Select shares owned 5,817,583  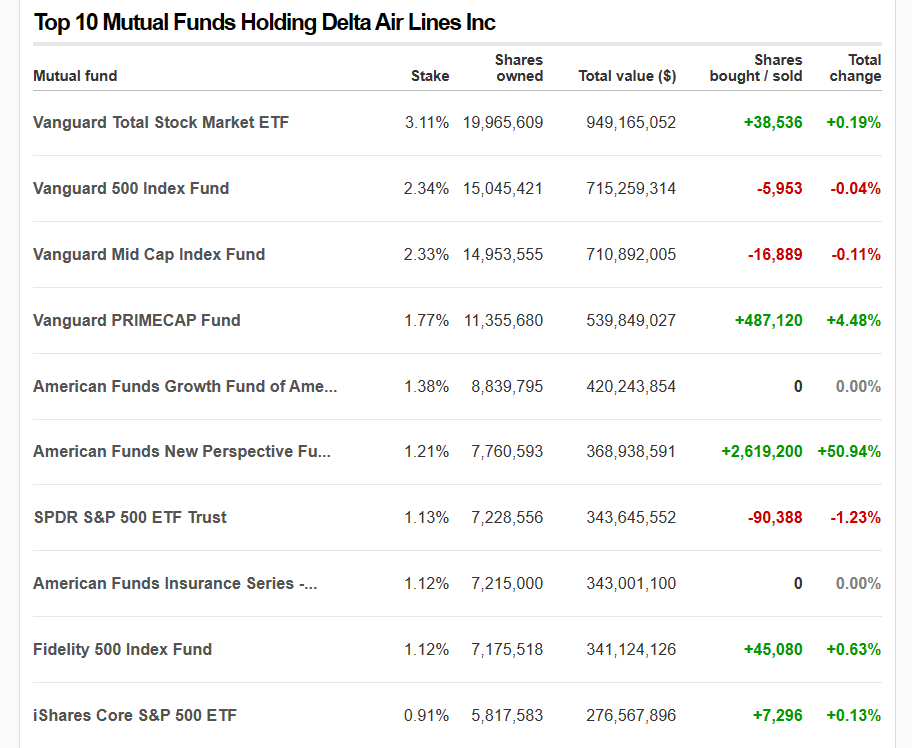[507, 715]
